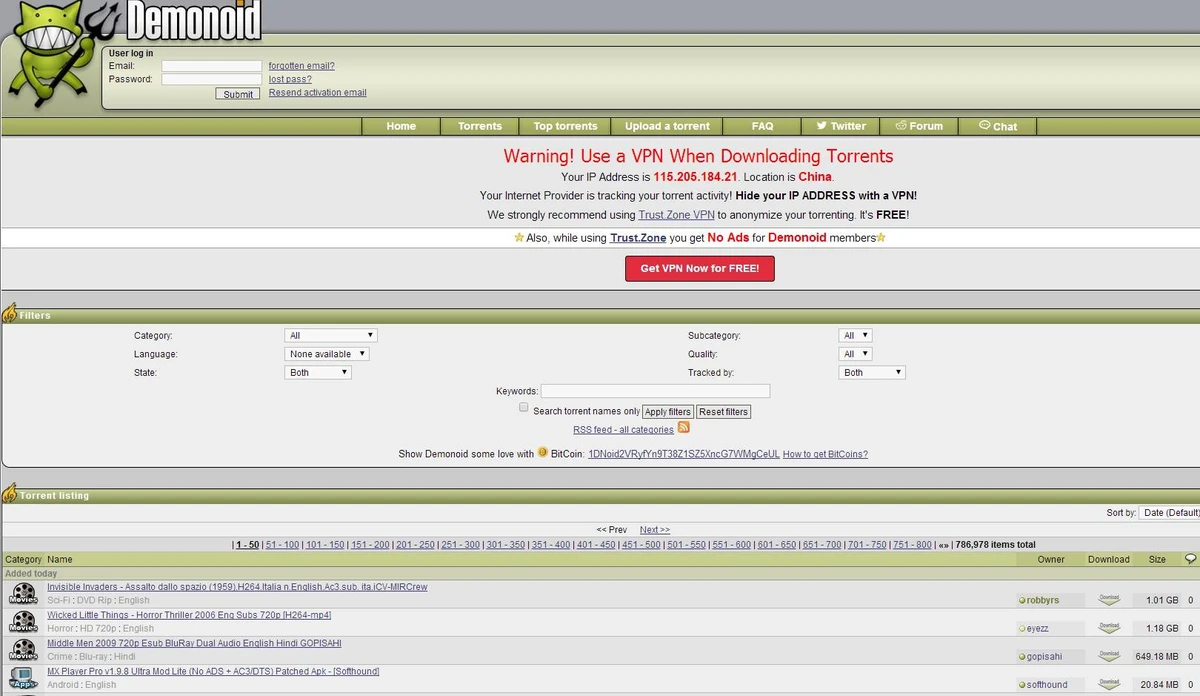
Task: Open the Quality dropdown
Action: click(x=856, y=354)
